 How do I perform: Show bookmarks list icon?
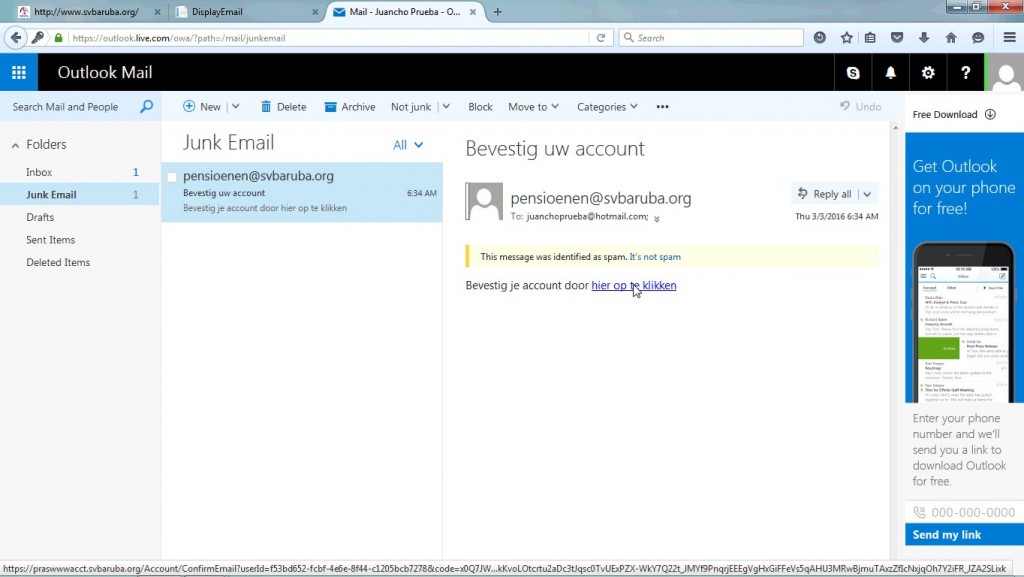(x=870, y=38)
